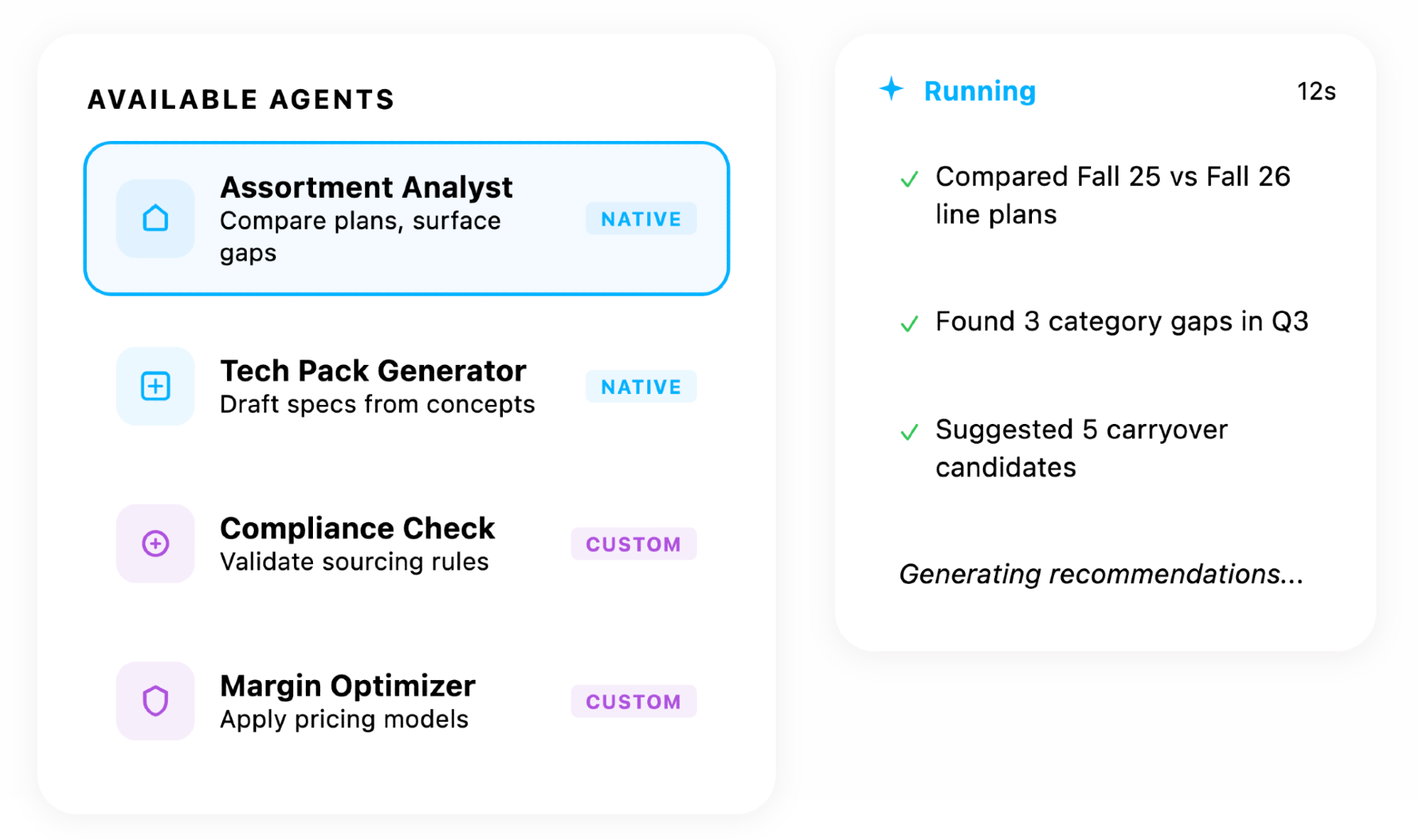The height and width of the screenshot is (840, 1419).
Task: Click the checkmark beside carryover candidates
Action: (911, 432)
